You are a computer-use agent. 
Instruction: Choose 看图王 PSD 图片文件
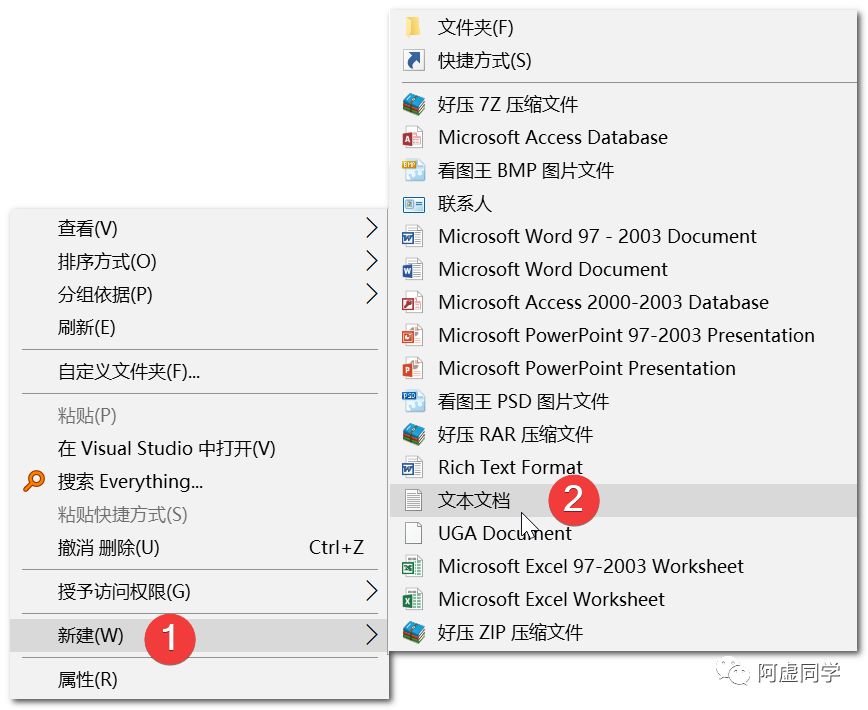[x=623, y=402]
